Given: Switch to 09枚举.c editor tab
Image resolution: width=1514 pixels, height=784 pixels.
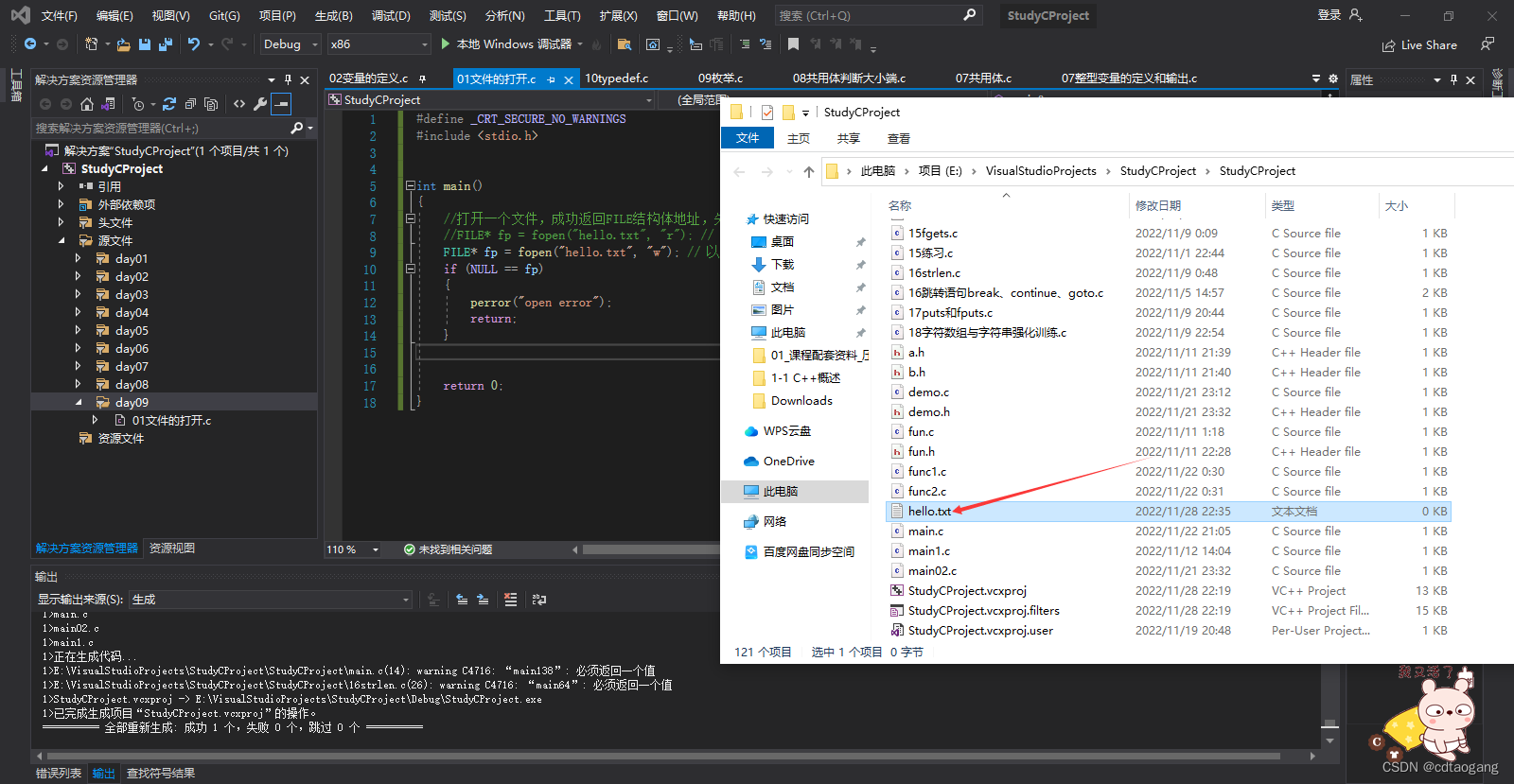Looking at the screenshot, I should (720, 78).
